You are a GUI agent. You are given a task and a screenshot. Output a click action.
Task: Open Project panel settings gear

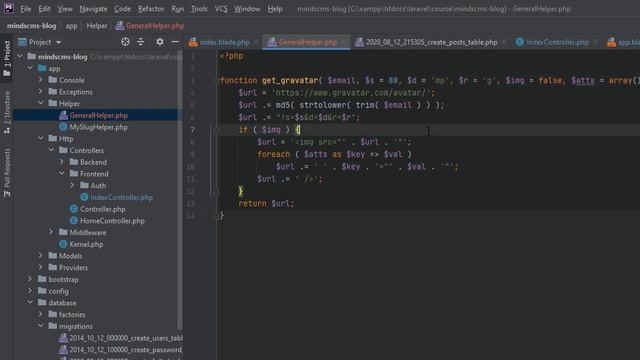[160, 42]
